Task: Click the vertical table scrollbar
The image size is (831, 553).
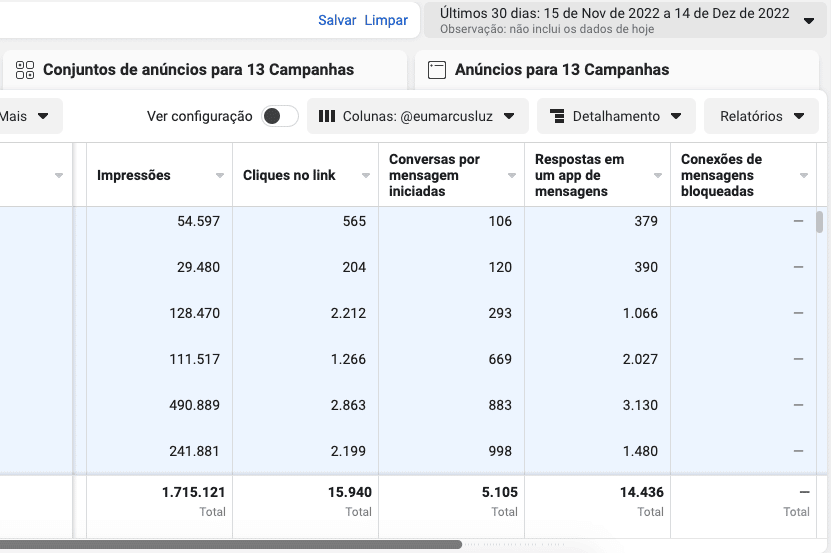Action: (x=819, y=222)
